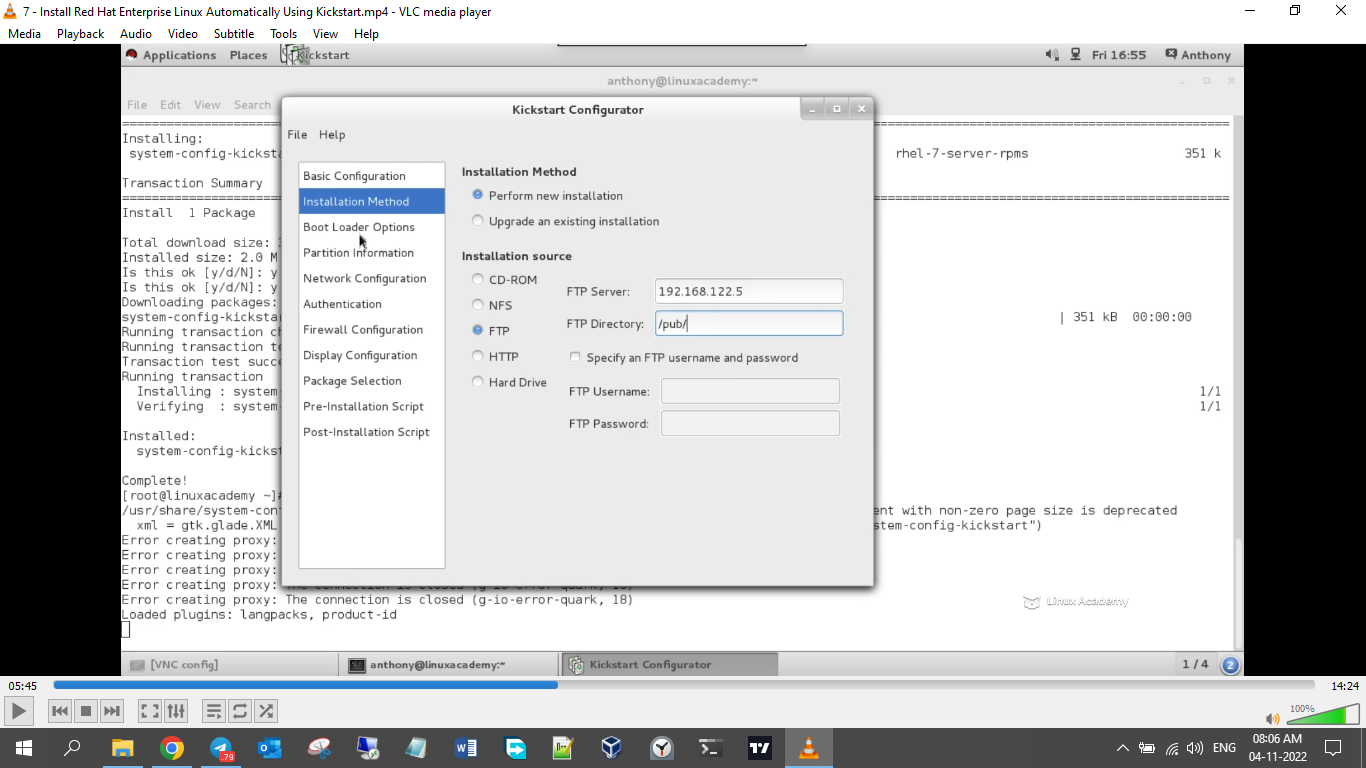Open the VLC Tools menu
This screenshot has height=768, width=1366.
pyautogui.click(x=283, y=33)
